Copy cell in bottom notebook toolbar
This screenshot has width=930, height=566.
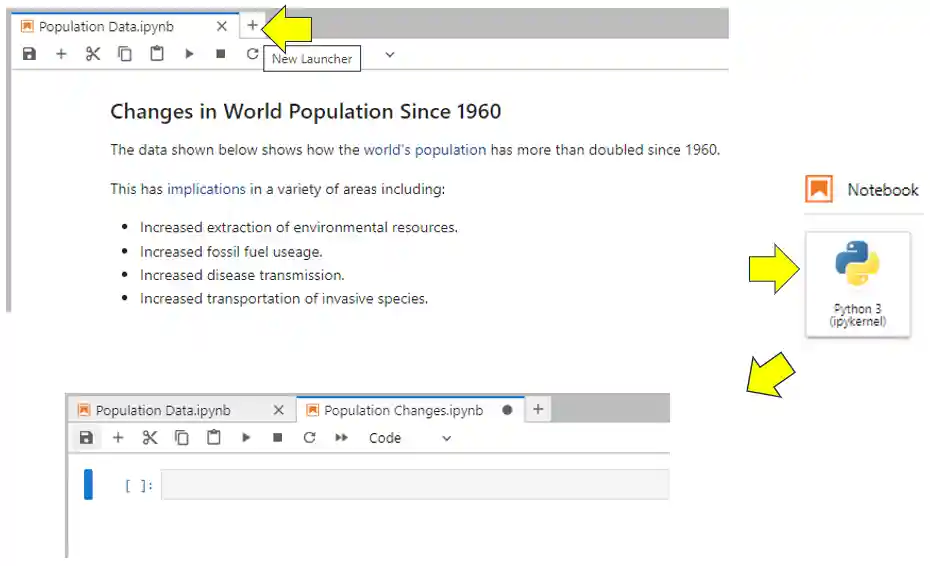181,438
